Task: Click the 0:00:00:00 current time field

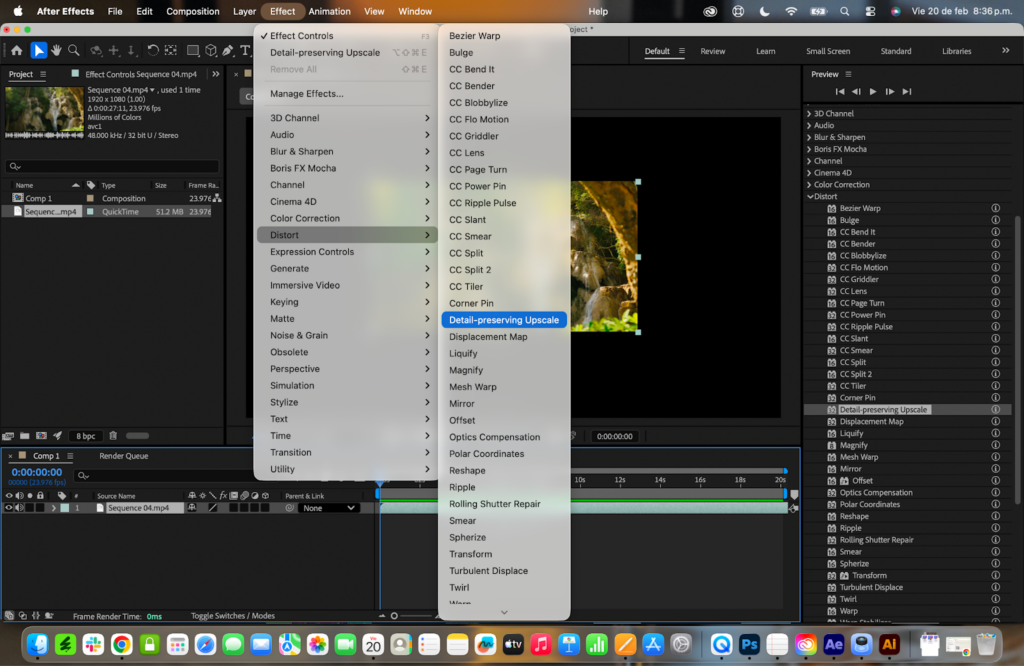Action: click(36, 474)
